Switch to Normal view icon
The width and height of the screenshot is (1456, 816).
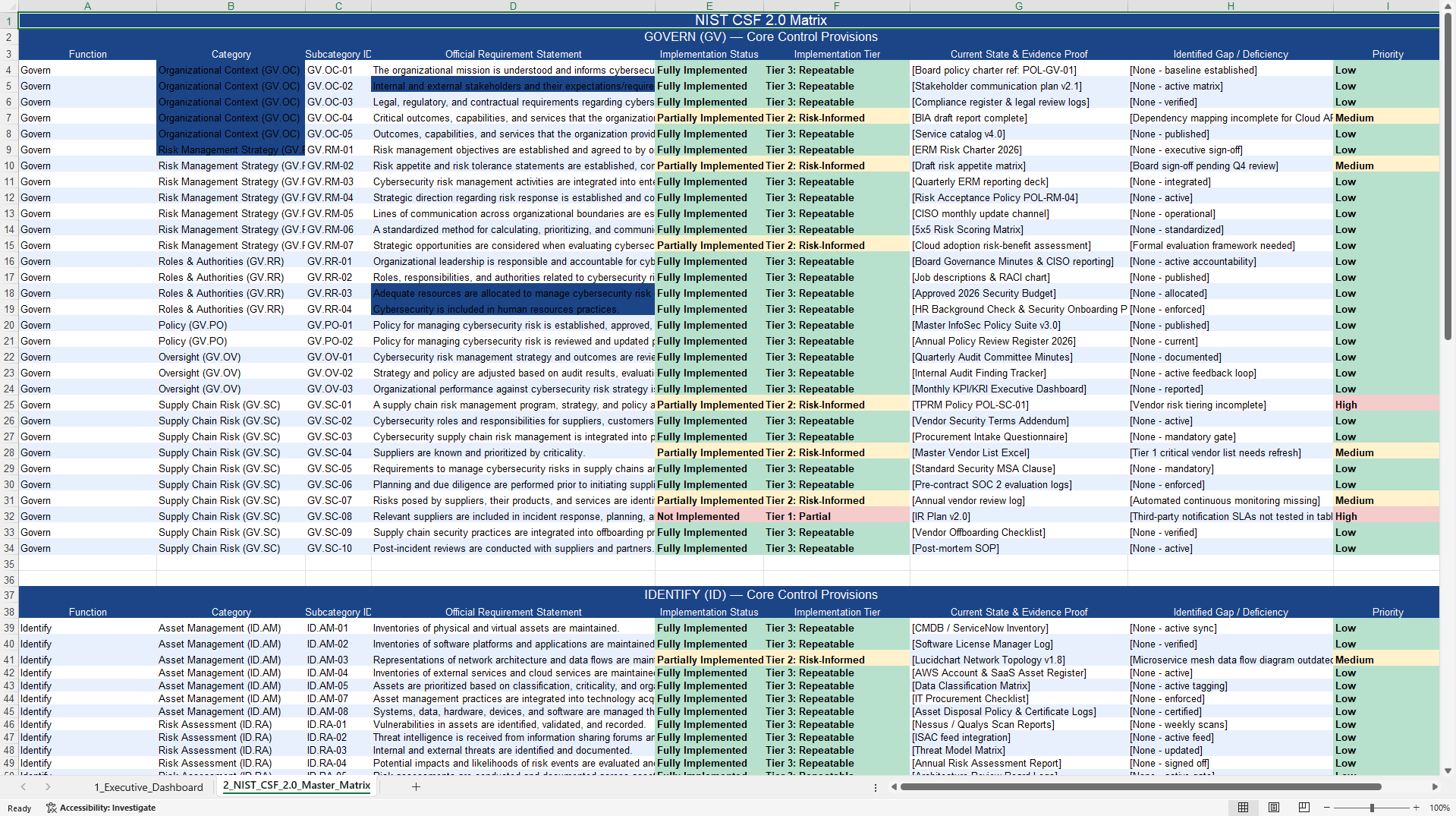(1243, 808)
